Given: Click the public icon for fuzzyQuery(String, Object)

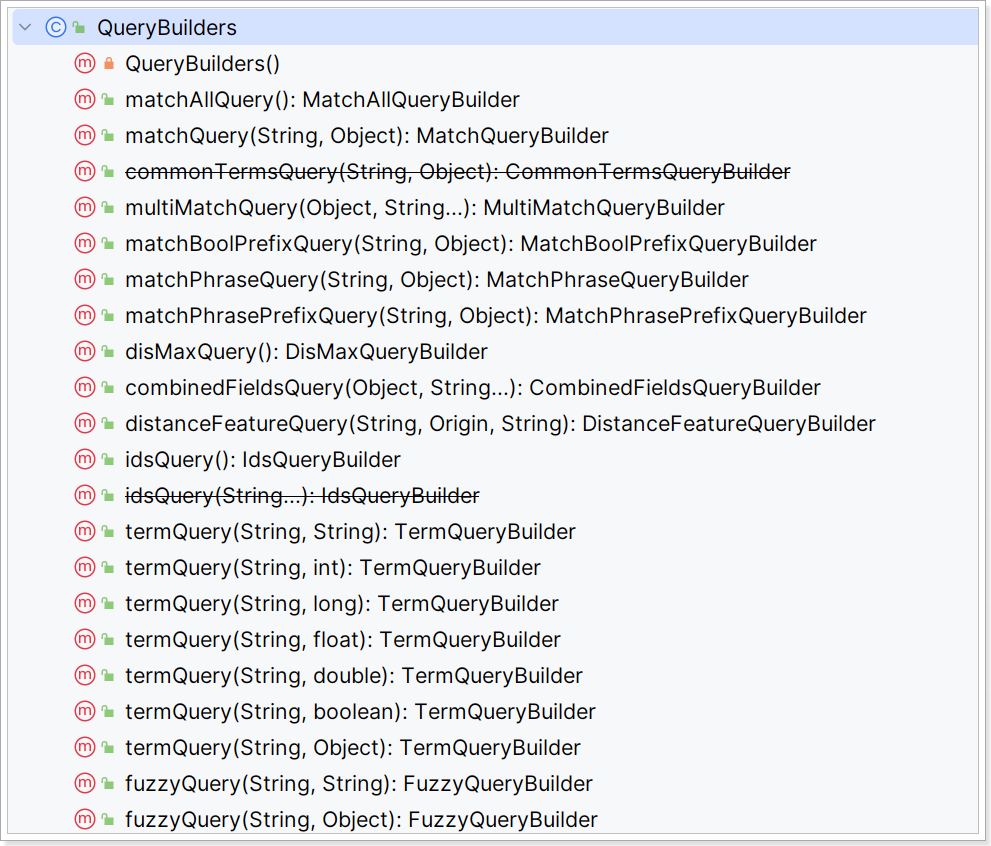Looking at the screenshot, I should (109, 819).
